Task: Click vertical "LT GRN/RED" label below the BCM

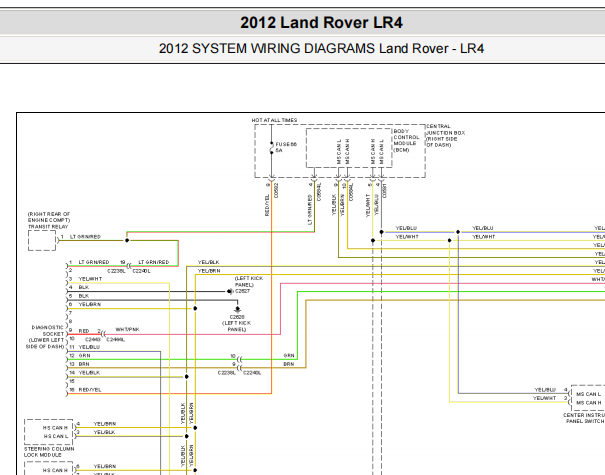Action: coord(309,210)
